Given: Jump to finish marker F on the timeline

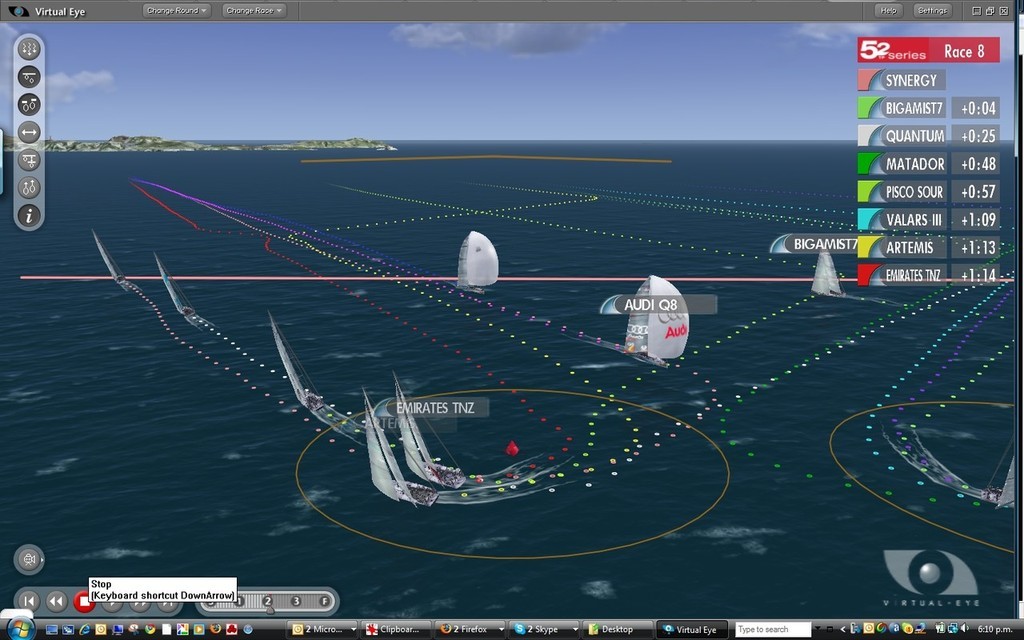Looking at the screenshot, I should click(x=324, y=601).
